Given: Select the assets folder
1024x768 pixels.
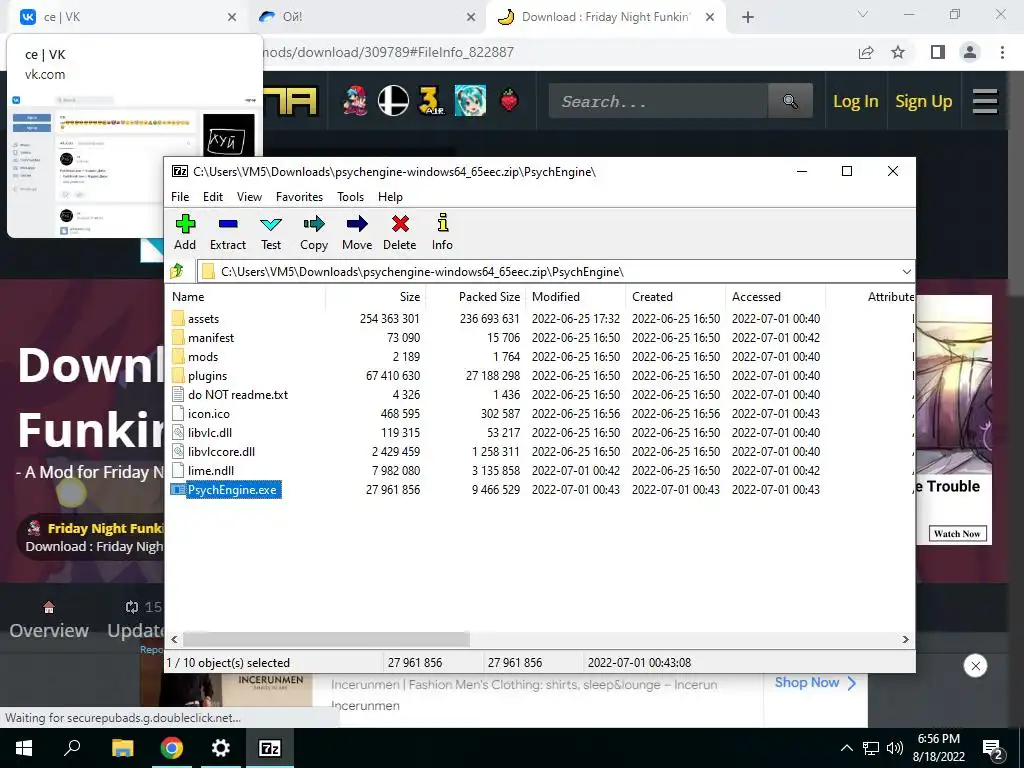Looking at the screenshot, I should (x=203, y=319).
